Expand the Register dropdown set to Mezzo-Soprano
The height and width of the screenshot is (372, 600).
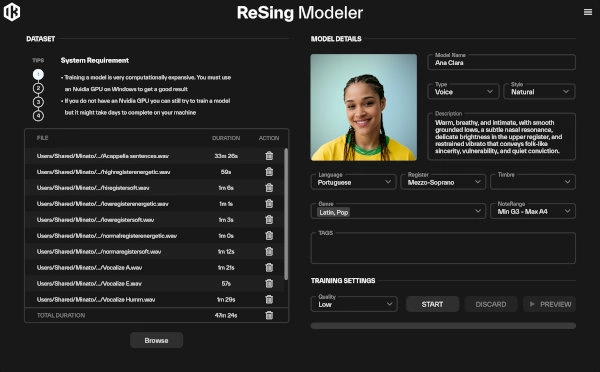point(443,182)
